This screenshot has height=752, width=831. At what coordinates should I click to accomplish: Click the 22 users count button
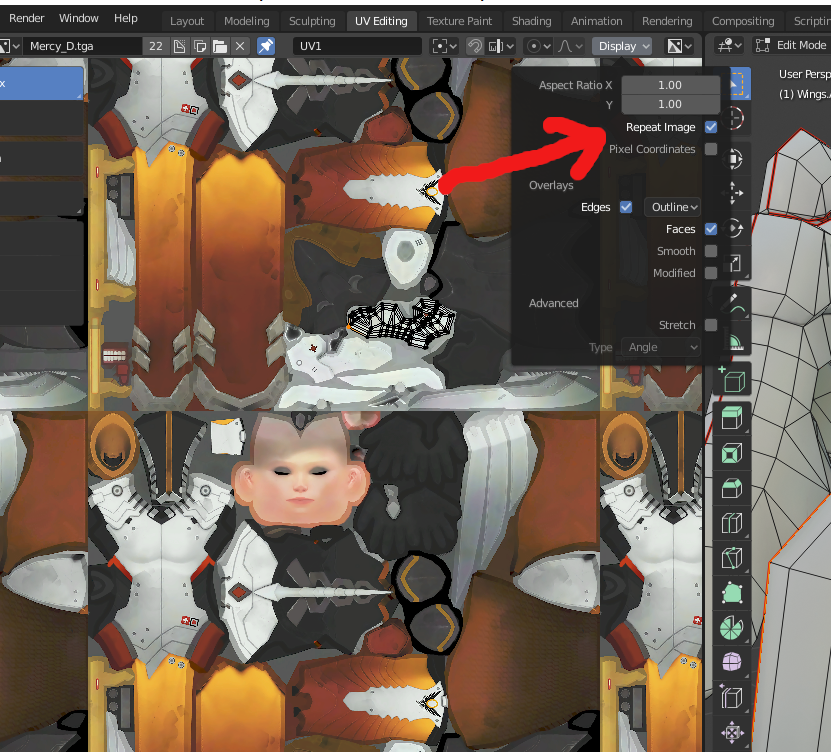point(156,46)
